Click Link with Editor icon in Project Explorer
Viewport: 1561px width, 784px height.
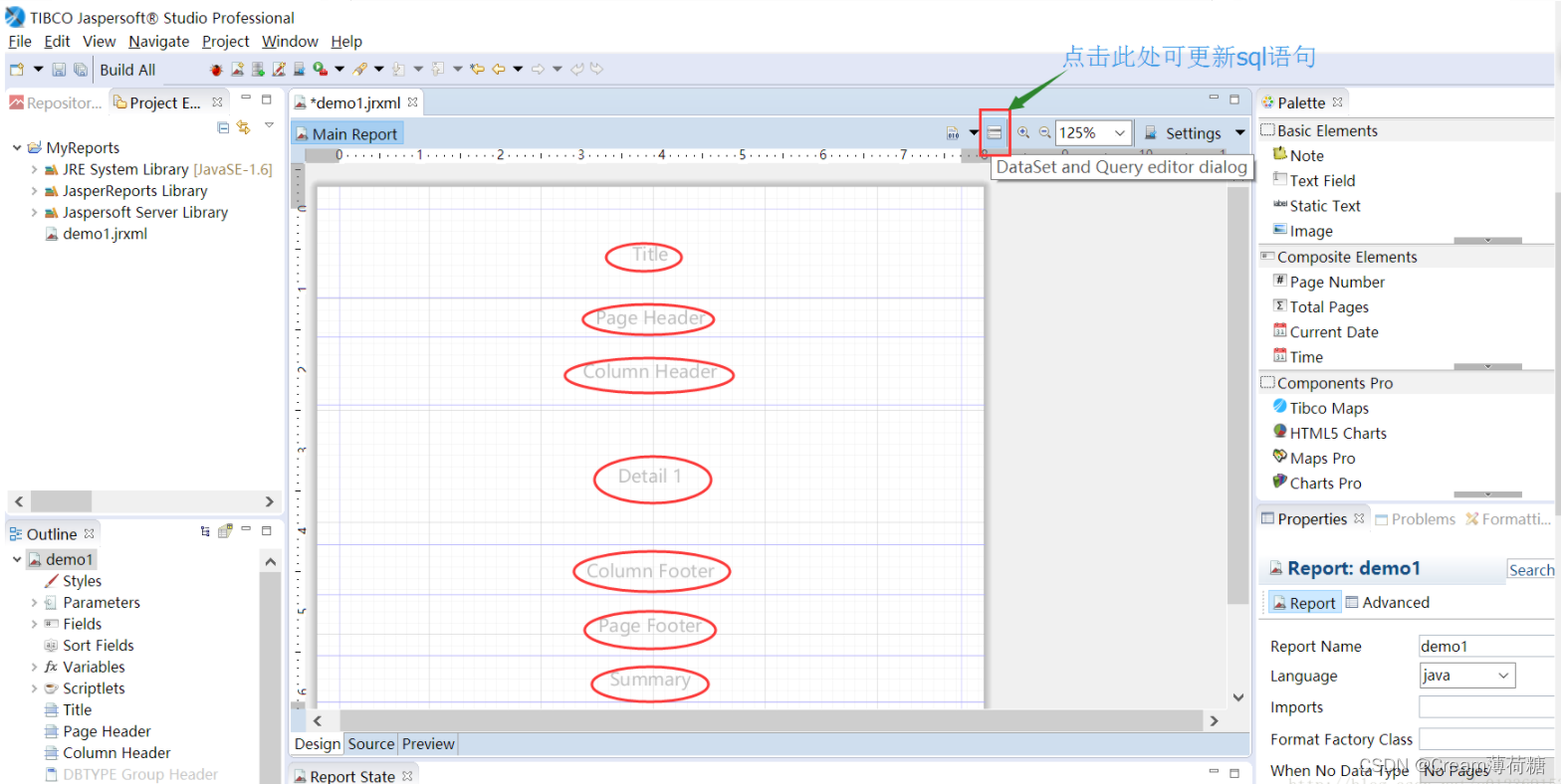[x=243, y=127]
